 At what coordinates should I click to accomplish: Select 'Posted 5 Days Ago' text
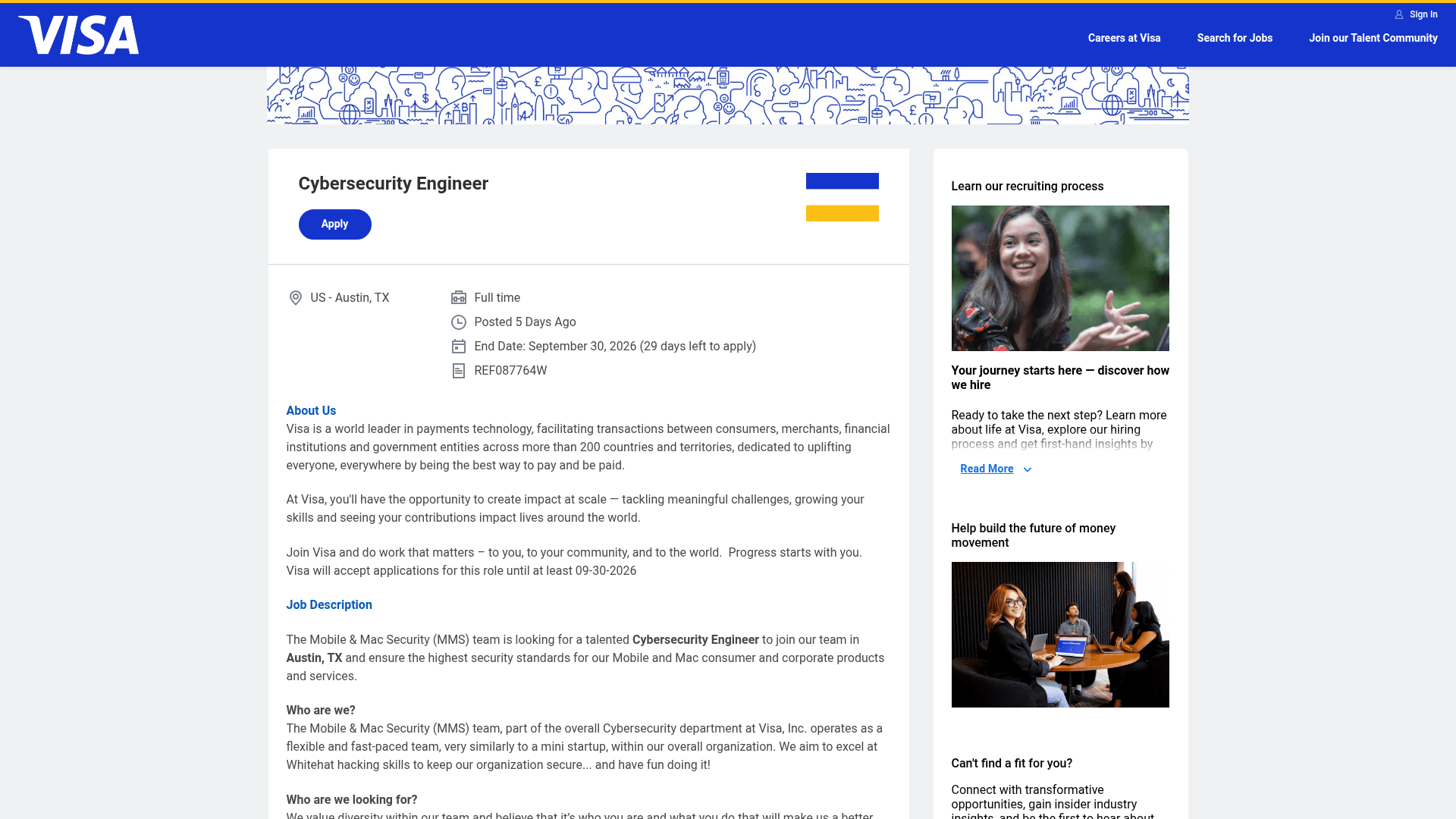pos(525,322)
